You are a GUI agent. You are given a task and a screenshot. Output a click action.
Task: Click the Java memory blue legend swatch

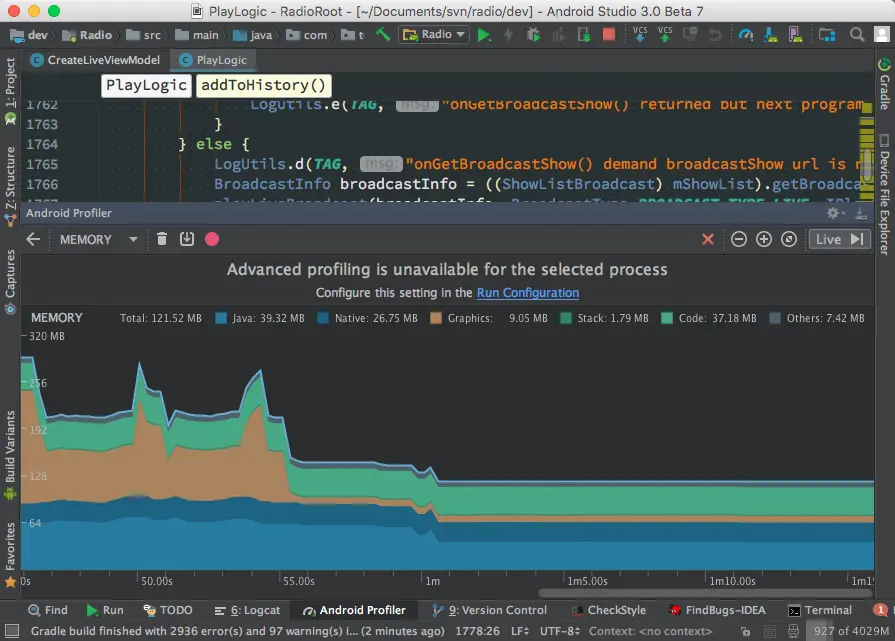coord(221,318)
